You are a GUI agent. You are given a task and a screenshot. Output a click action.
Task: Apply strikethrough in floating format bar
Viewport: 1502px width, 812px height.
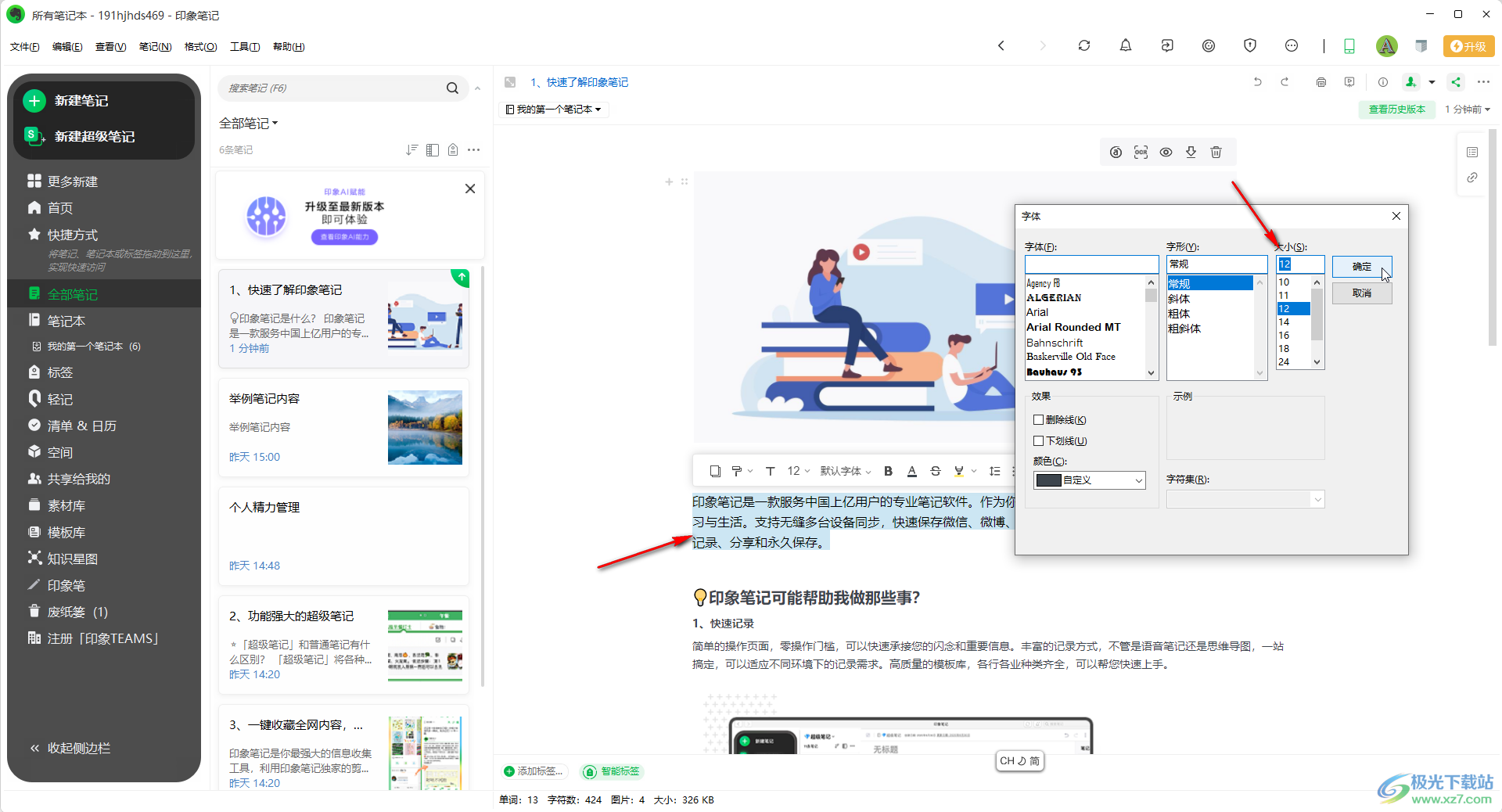tap(935, 471)
